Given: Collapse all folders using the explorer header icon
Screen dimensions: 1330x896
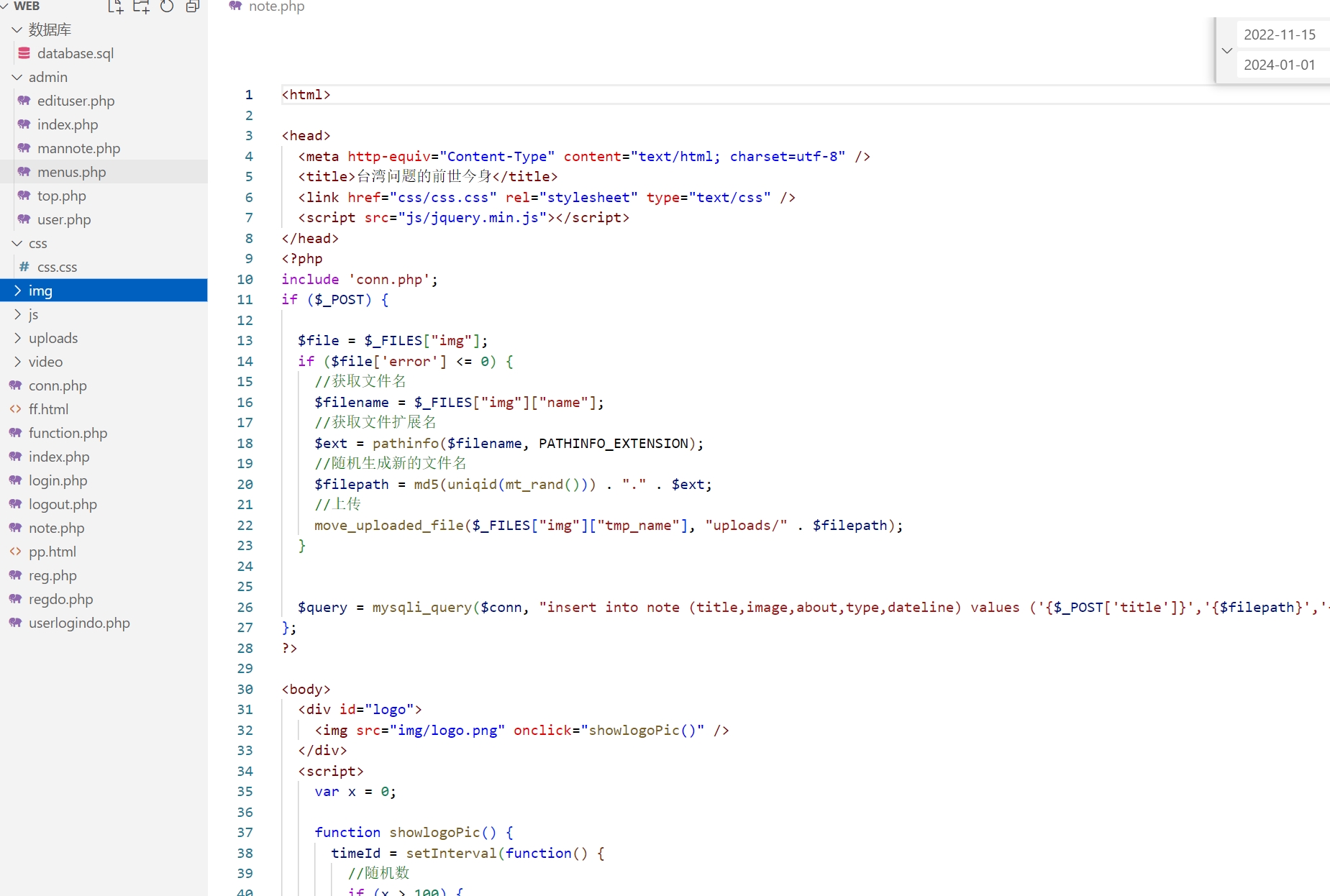Looking at the screenshot, I should 192,6.
